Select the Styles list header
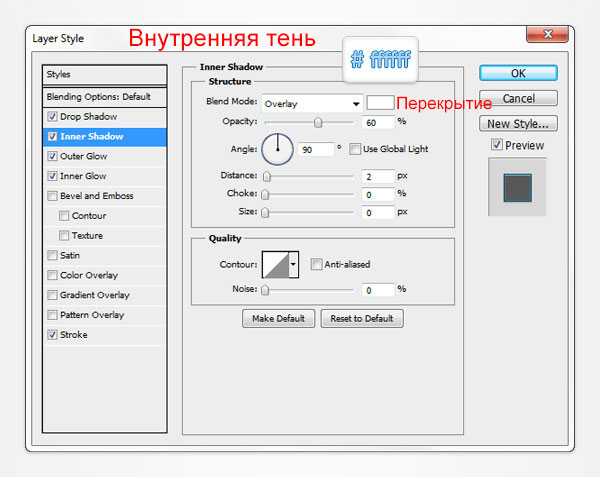Viewport: 600px width, 477px height. (x=105, y=75)
